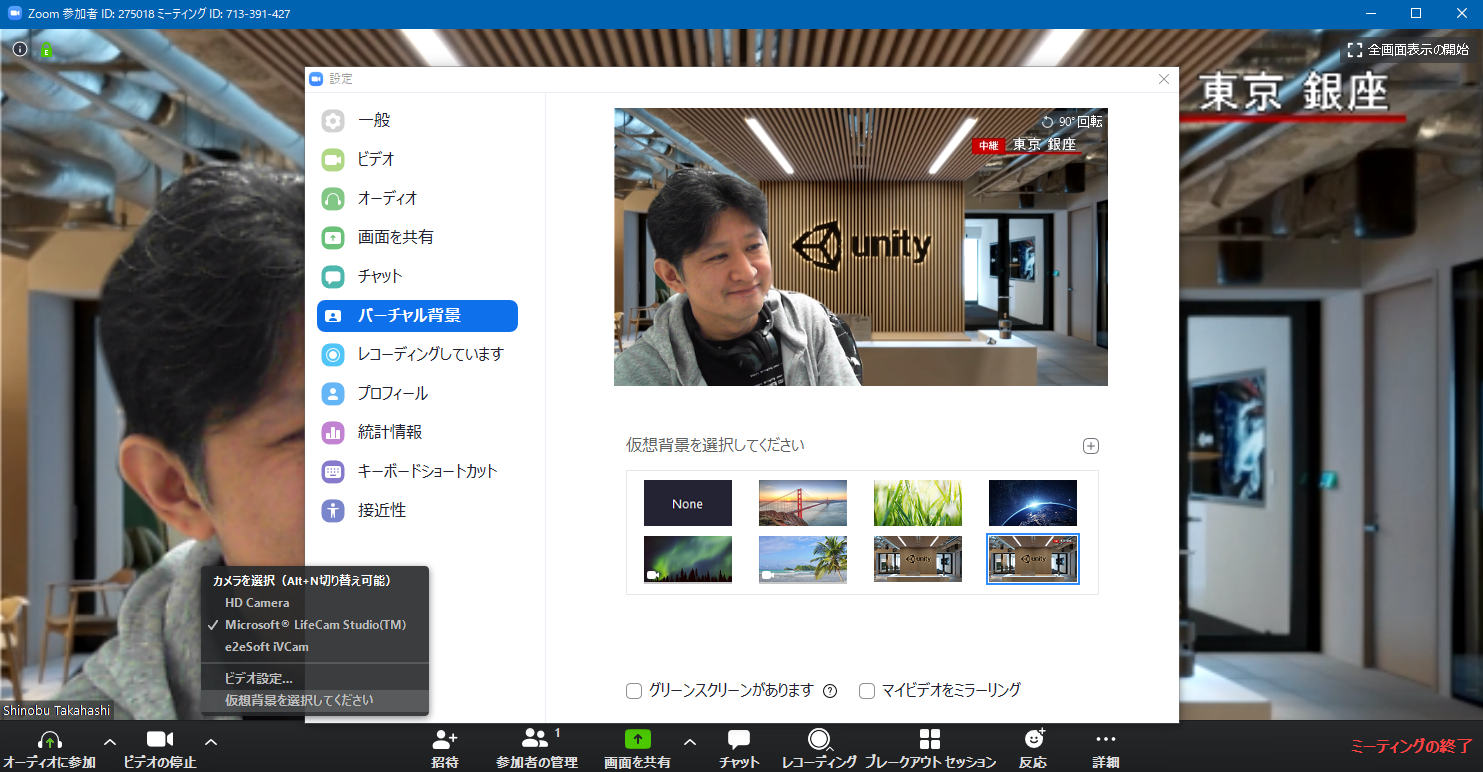Click 仮想背景を選択してください in the camera menu
The image size is (1483, 772).
point(315,700)
